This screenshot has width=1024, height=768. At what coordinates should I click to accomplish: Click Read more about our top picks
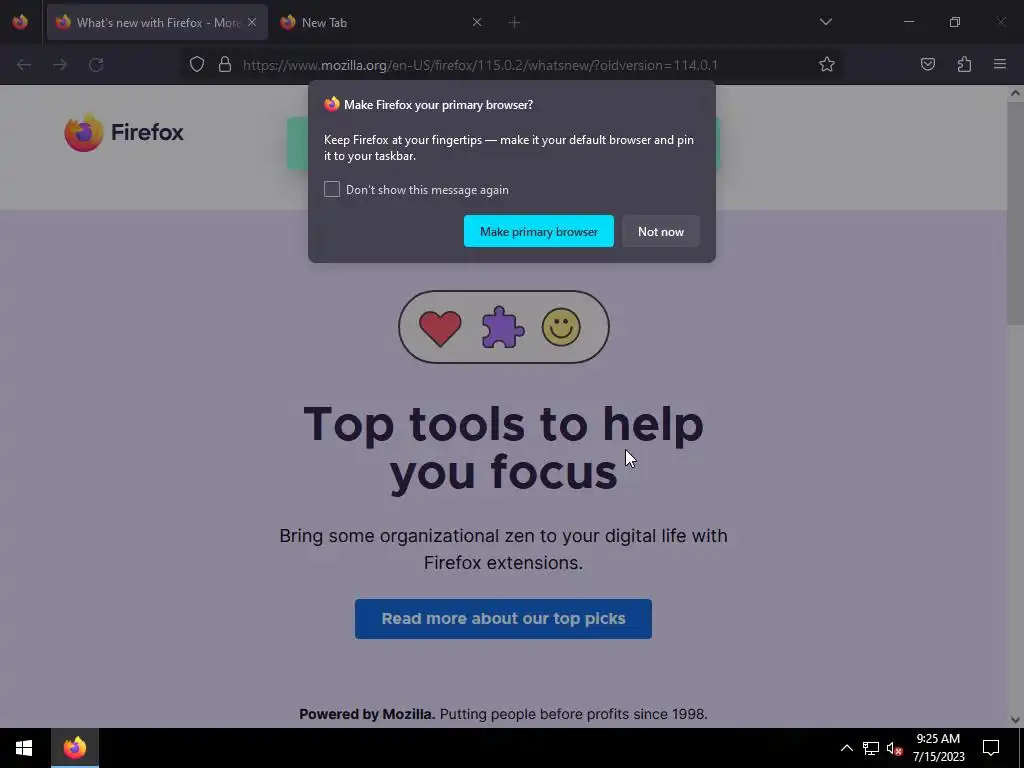click(504, 618)
